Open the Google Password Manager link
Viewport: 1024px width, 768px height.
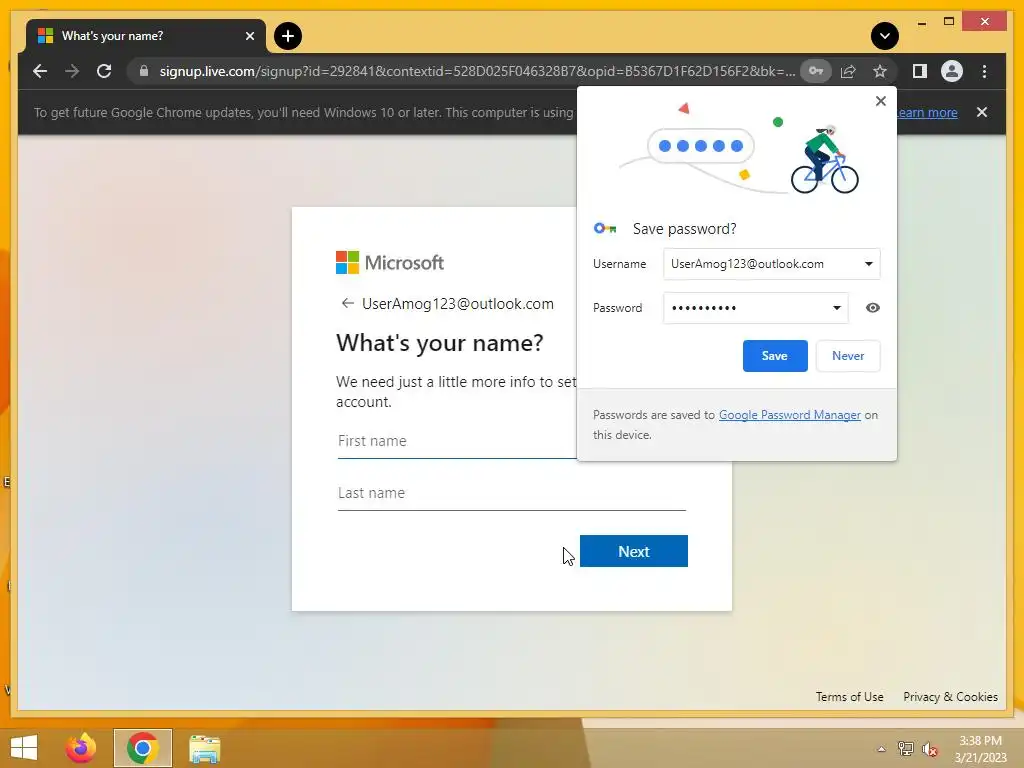790,415
